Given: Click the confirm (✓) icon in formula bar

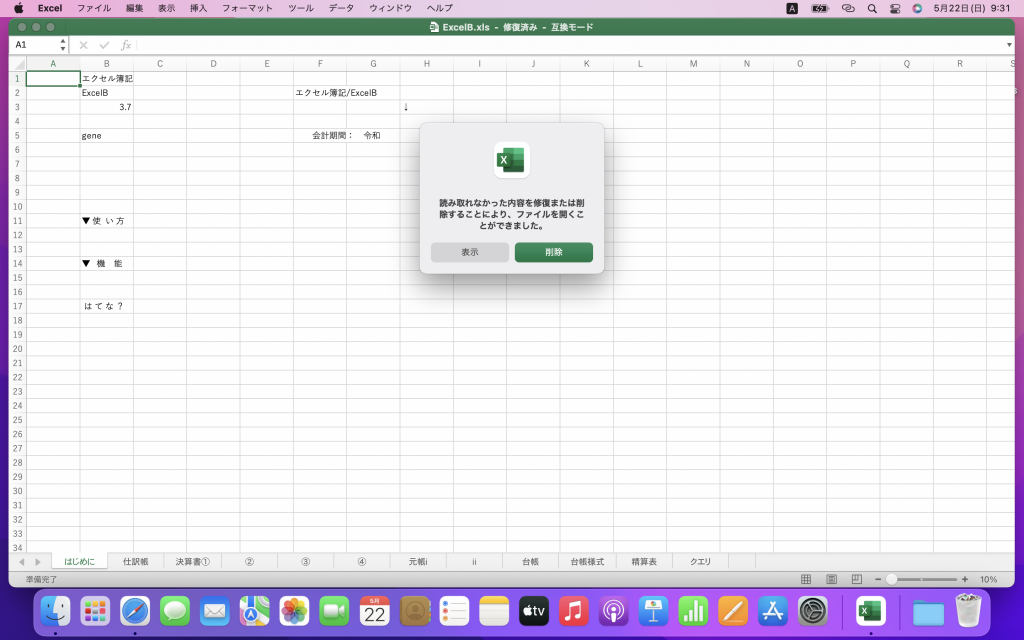Looking at the screenshot, I should point(104,44).
